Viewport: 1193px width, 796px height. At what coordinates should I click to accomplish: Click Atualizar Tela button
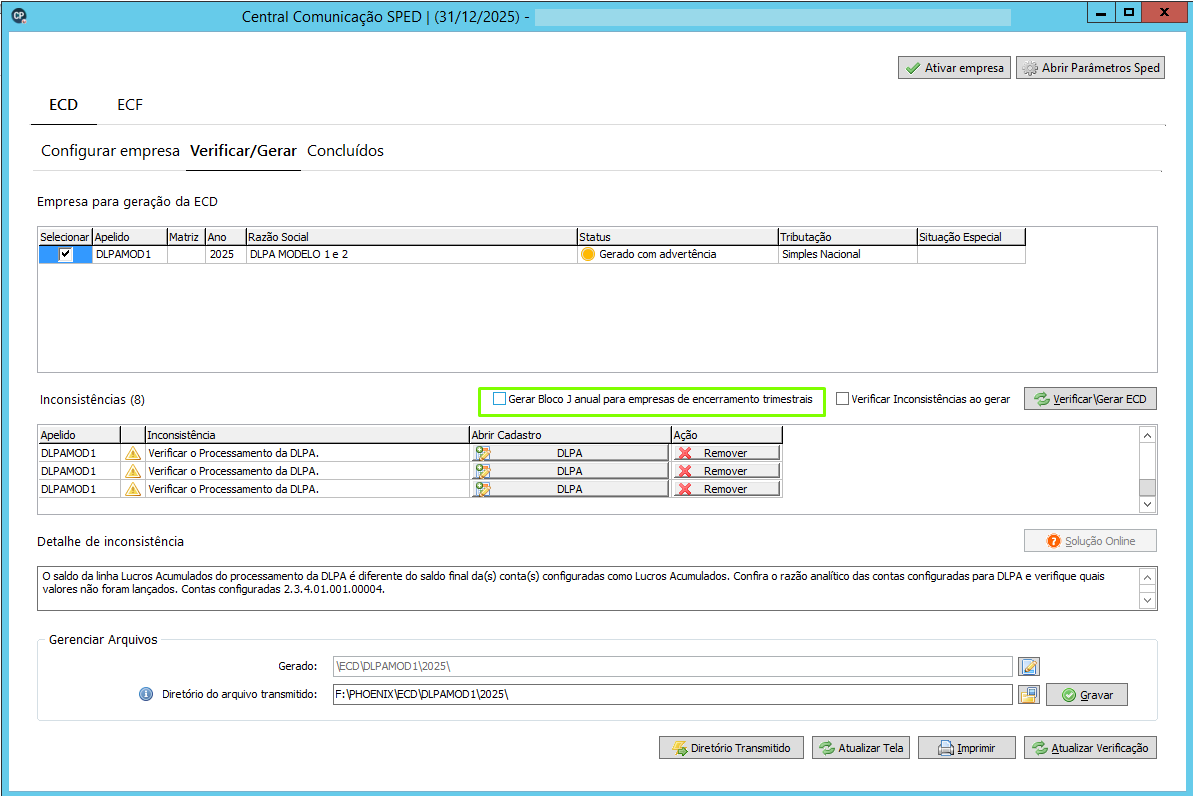[x=861, y=748]
